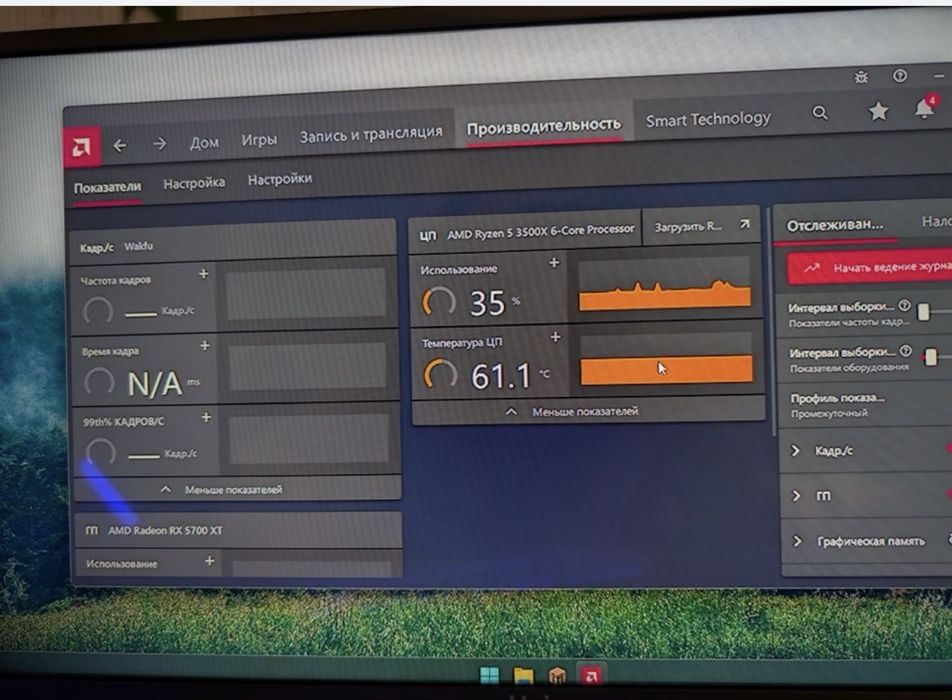
Task: Open the help question mark icon
Action: 900,76
